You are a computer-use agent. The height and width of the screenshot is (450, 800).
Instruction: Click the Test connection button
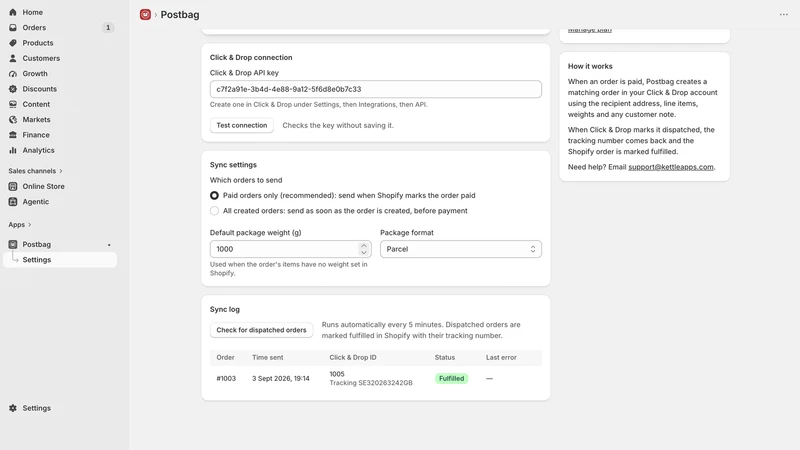pos(242,125)
